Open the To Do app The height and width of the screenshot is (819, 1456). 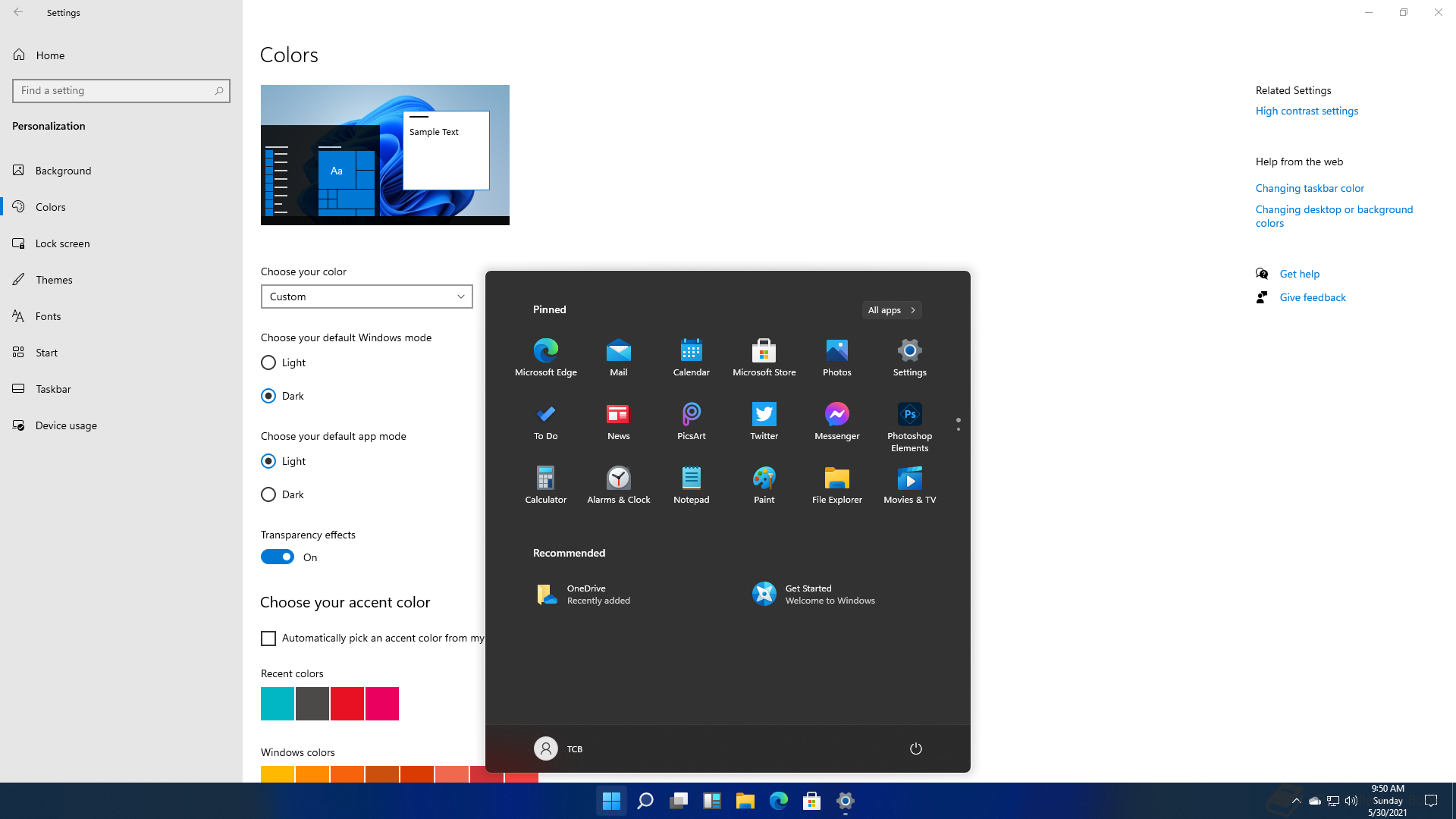tap(545, 421)
